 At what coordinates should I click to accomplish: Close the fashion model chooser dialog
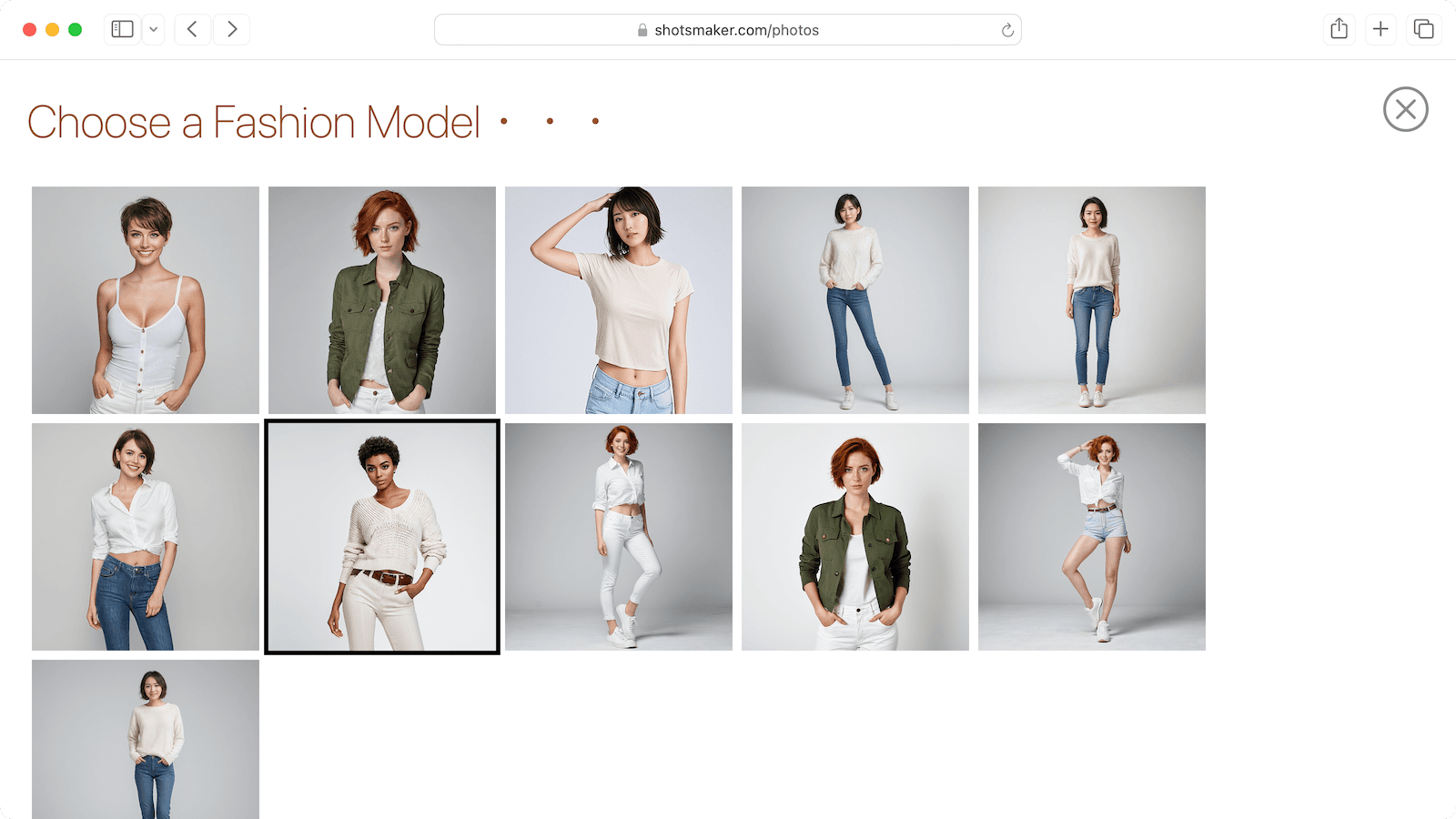pos(1405,109)
